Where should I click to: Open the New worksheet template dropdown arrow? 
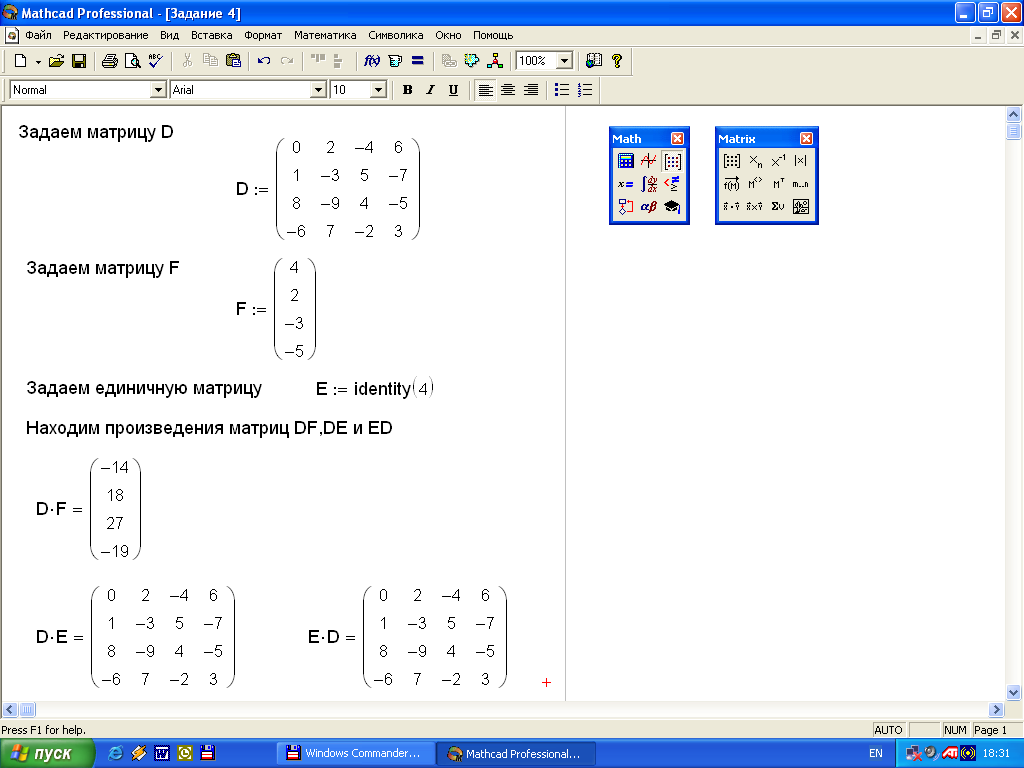tap(38, 61)
